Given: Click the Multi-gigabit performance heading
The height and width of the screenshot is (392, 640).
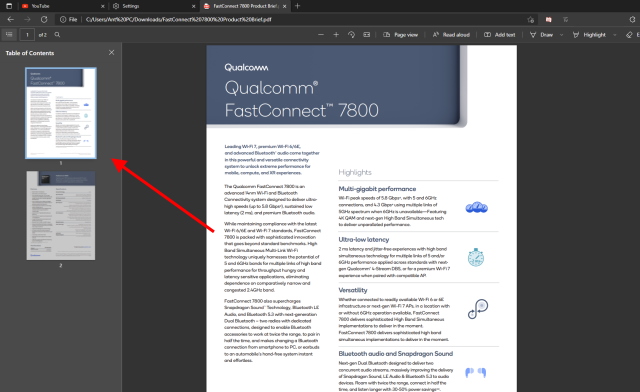Looking at the screenshot, I should tap(377, 189).
